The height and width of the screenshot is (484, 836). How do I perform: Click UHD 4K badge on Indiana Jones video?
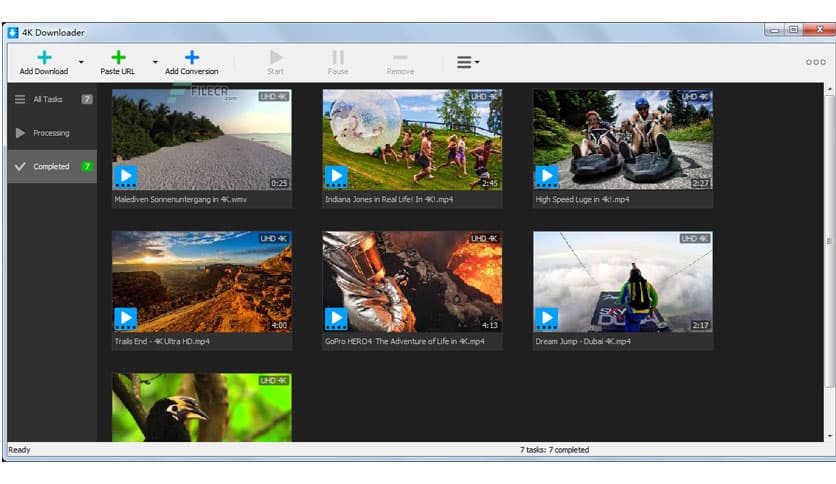click(485, 96)
